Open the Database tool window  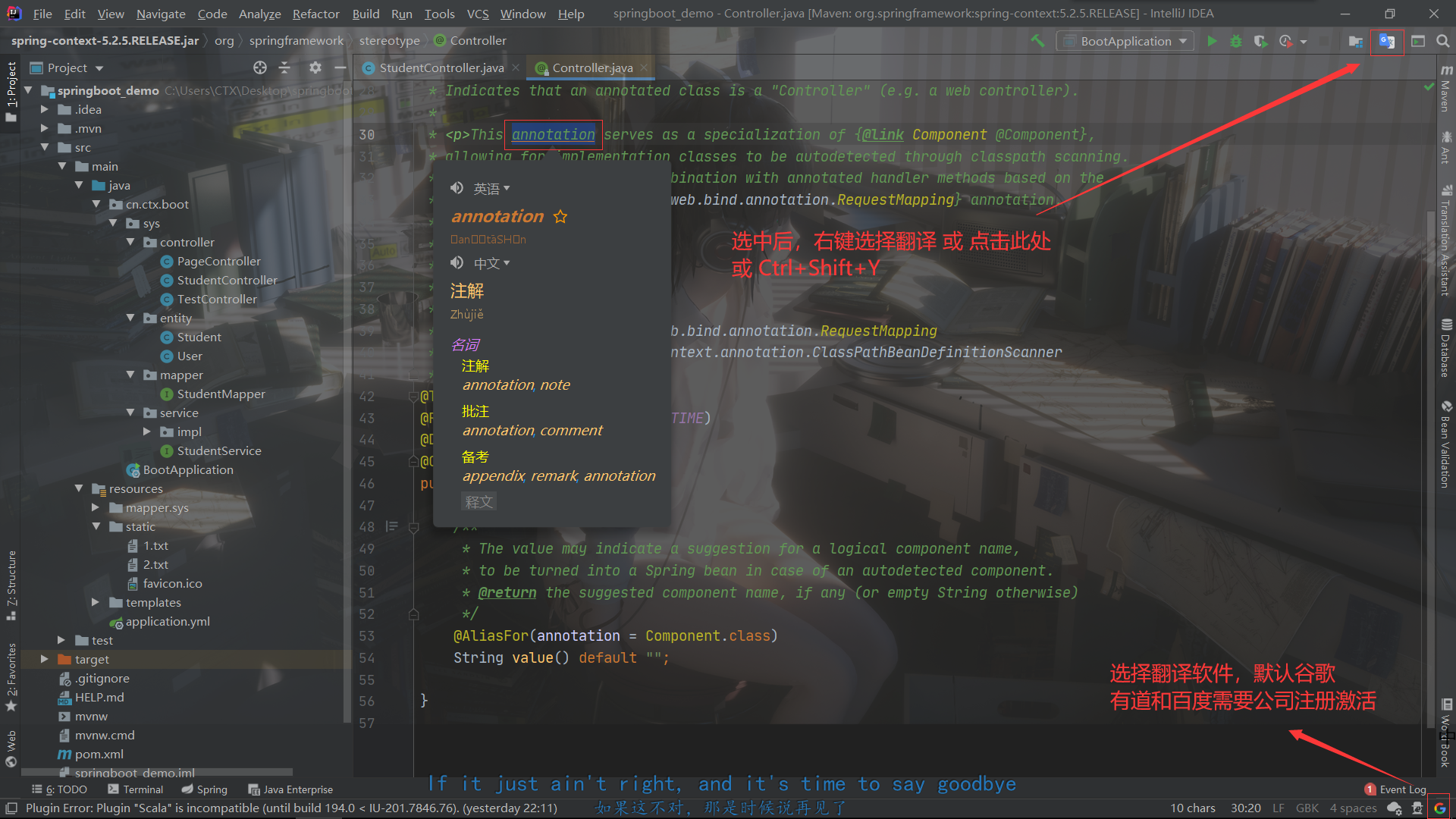1446,348
